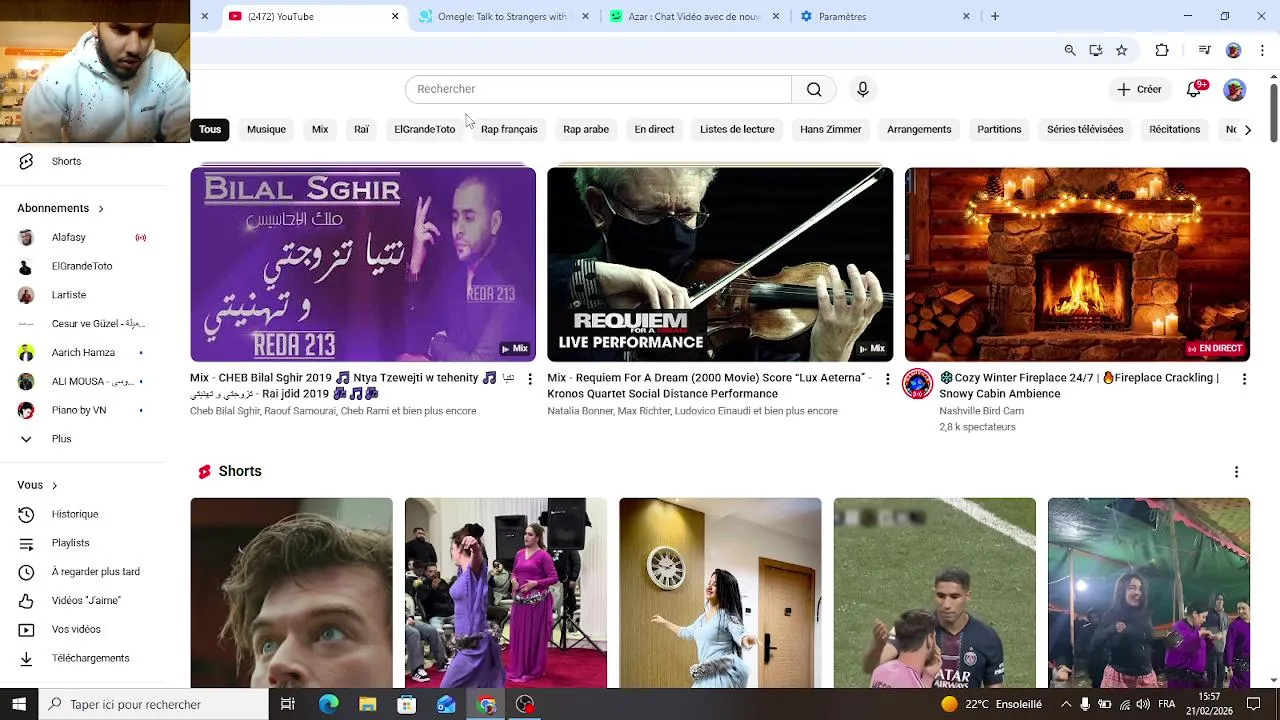1280x720 pixels.
Task: Open Vos vidéos in sidebar
Action: click(82, 629)
